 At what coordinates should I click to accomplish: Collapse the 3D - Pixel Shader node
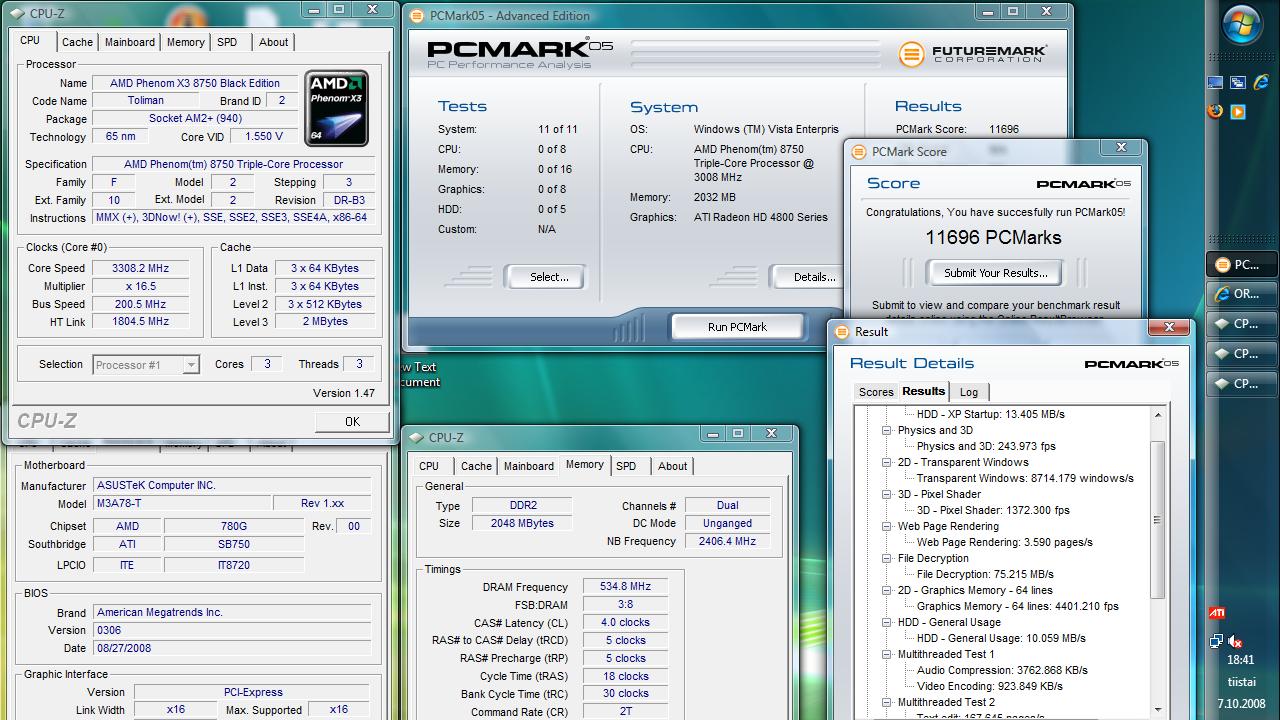click(x=886, y=494)
